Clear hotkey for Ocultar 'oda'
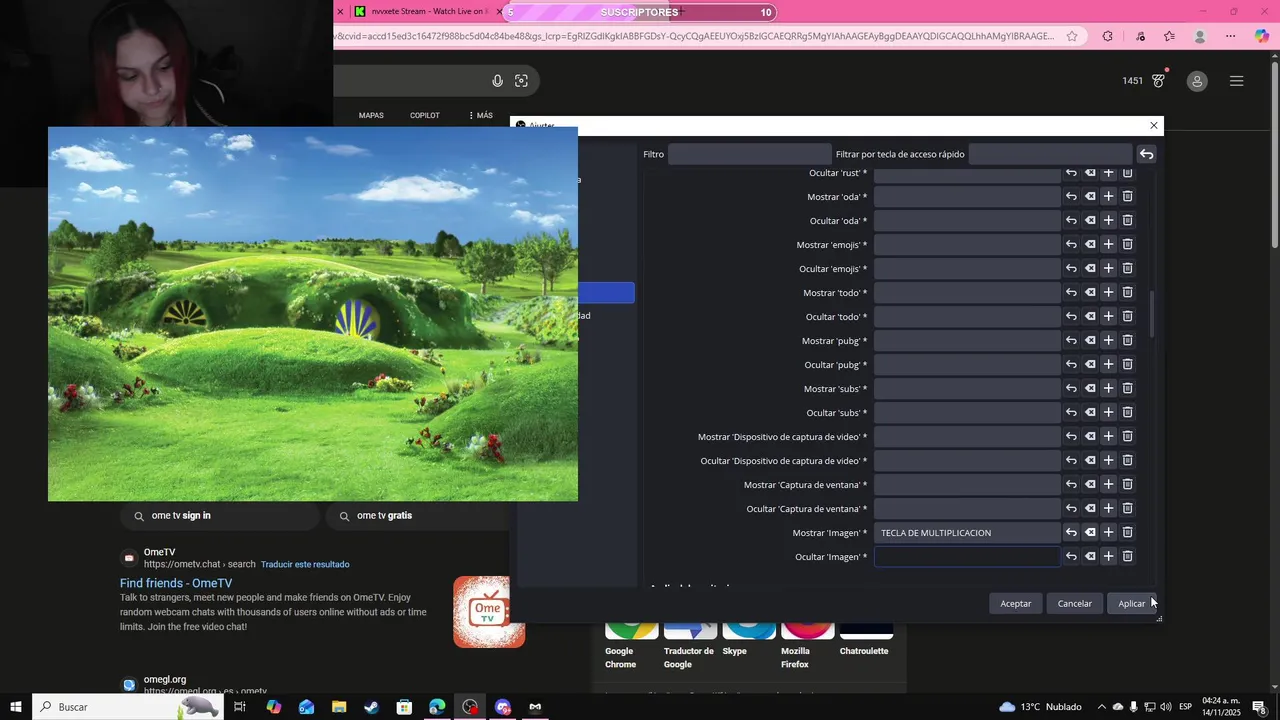The width and height of the screenshot is (1280, 720). tap(1090, 221)
